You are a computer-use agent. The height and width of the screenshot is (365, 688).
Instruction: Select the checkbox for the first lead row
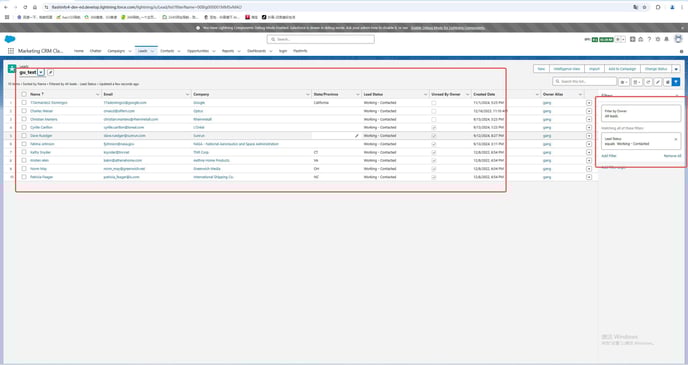[x=24, y=103]
